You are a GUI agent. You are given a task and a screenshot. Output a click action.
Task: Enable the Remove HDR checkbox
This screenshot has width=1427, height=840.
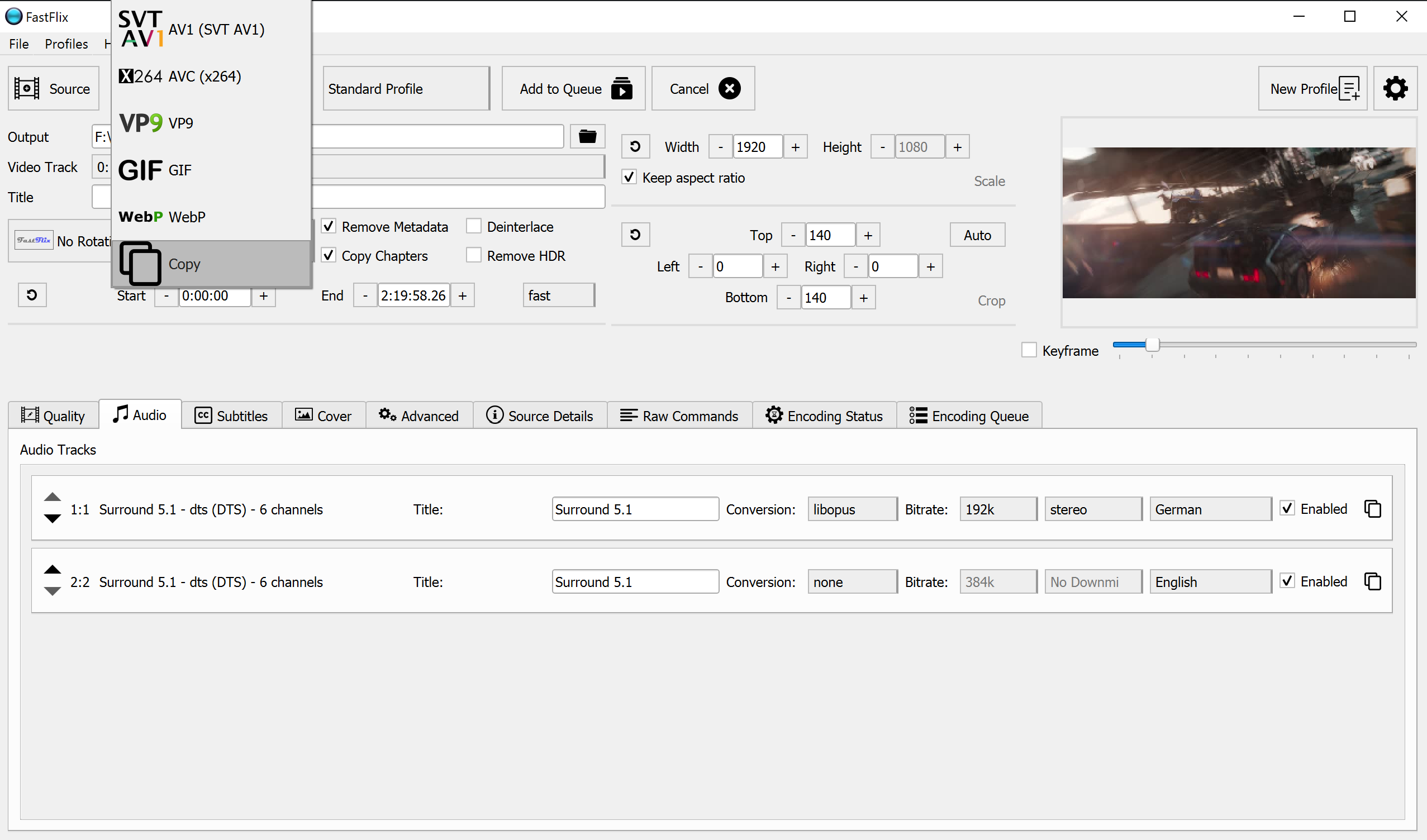click(x=473, y=255)
